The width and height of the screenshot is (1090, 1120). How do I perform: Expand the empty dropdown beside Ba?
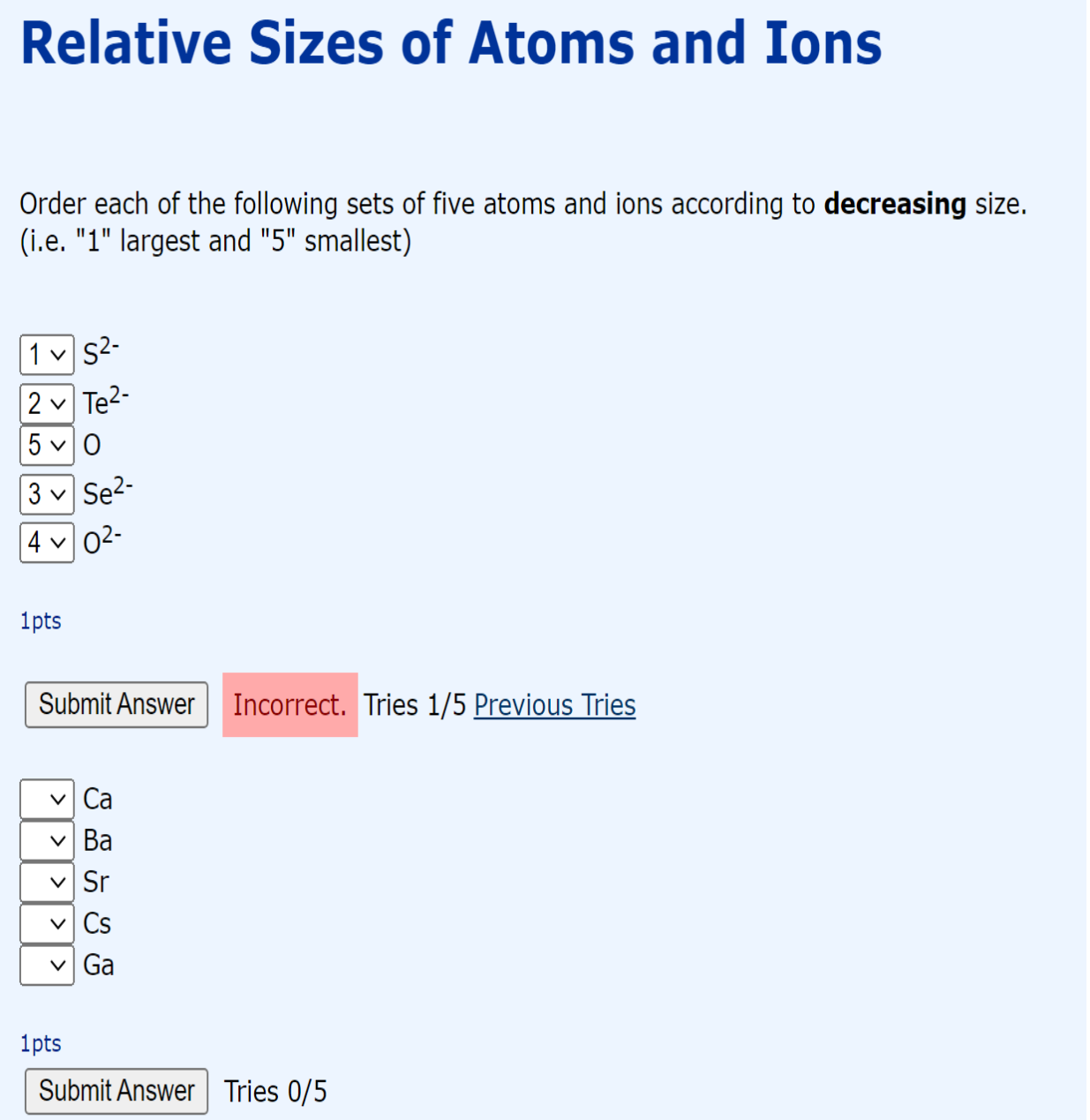(x=46, y=840)
